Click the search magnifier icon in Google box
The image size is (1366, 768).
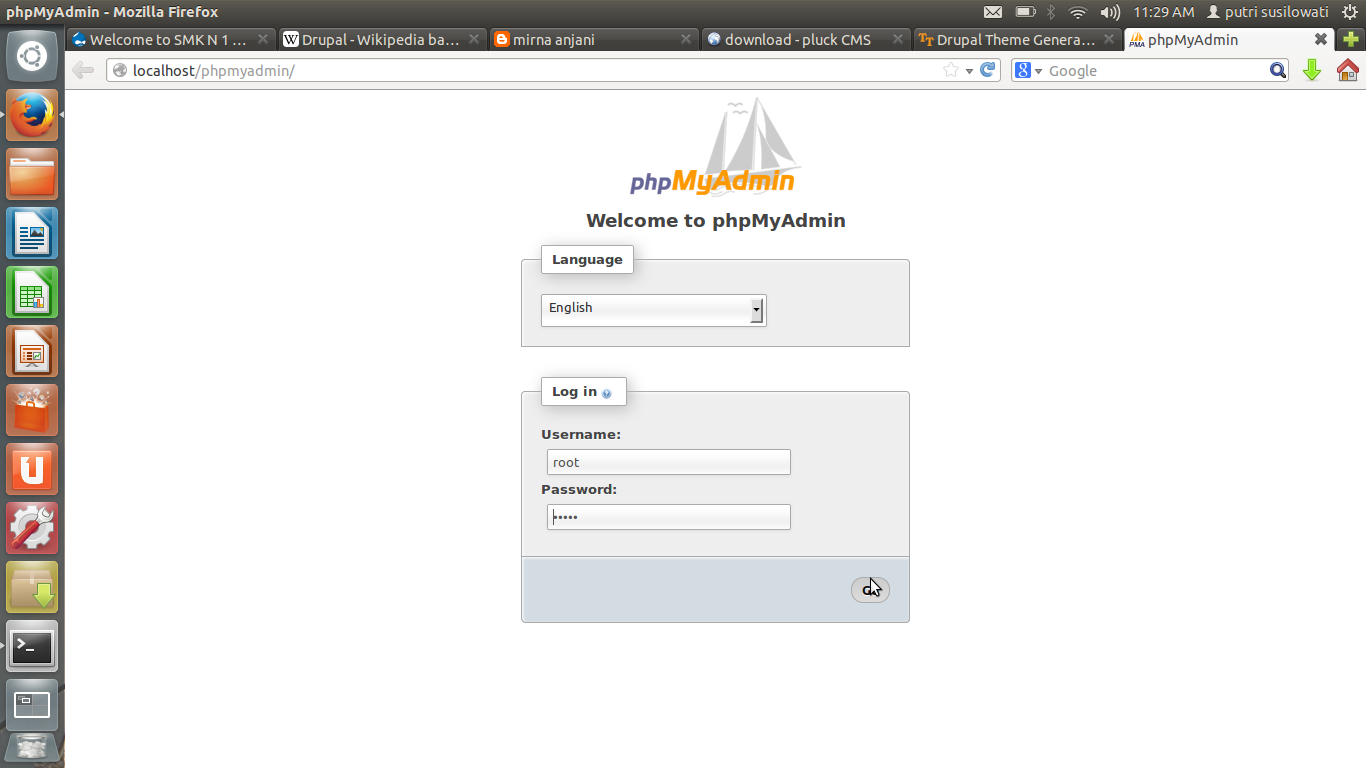[1278, 70]
